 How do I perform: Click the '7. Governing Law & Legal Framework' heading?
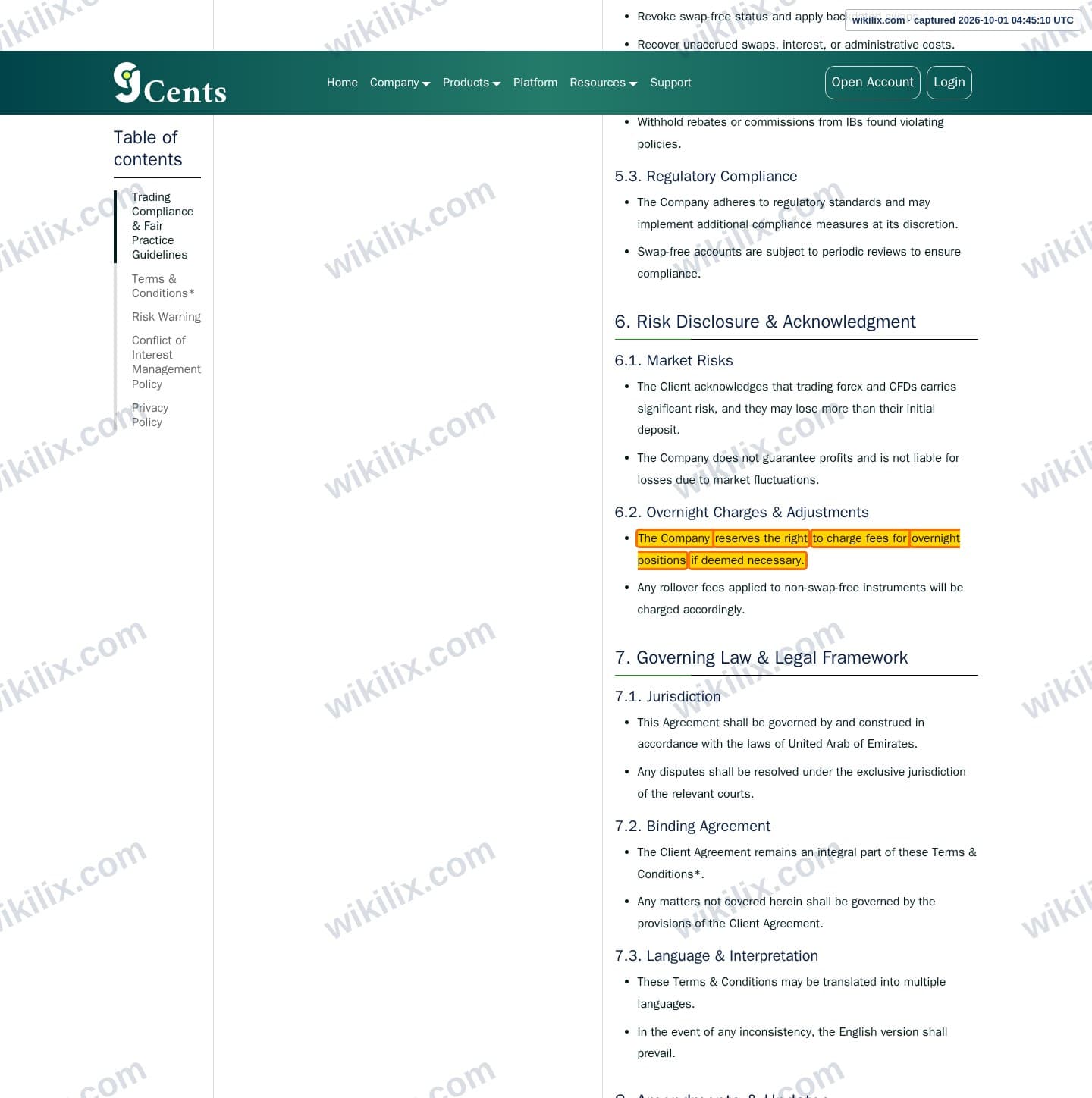[x=761, y=657]
